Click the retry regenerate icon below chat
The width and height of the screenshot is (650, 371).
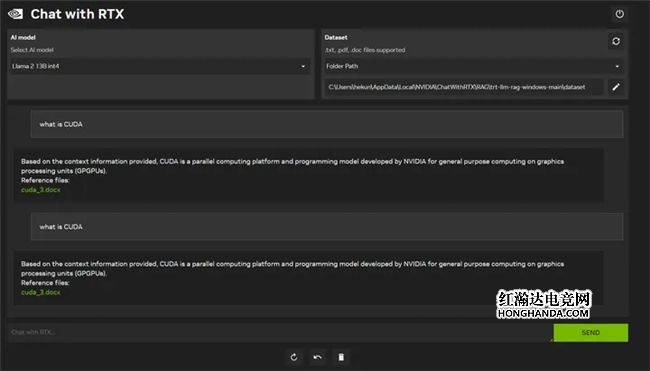(x=294, y=357)
